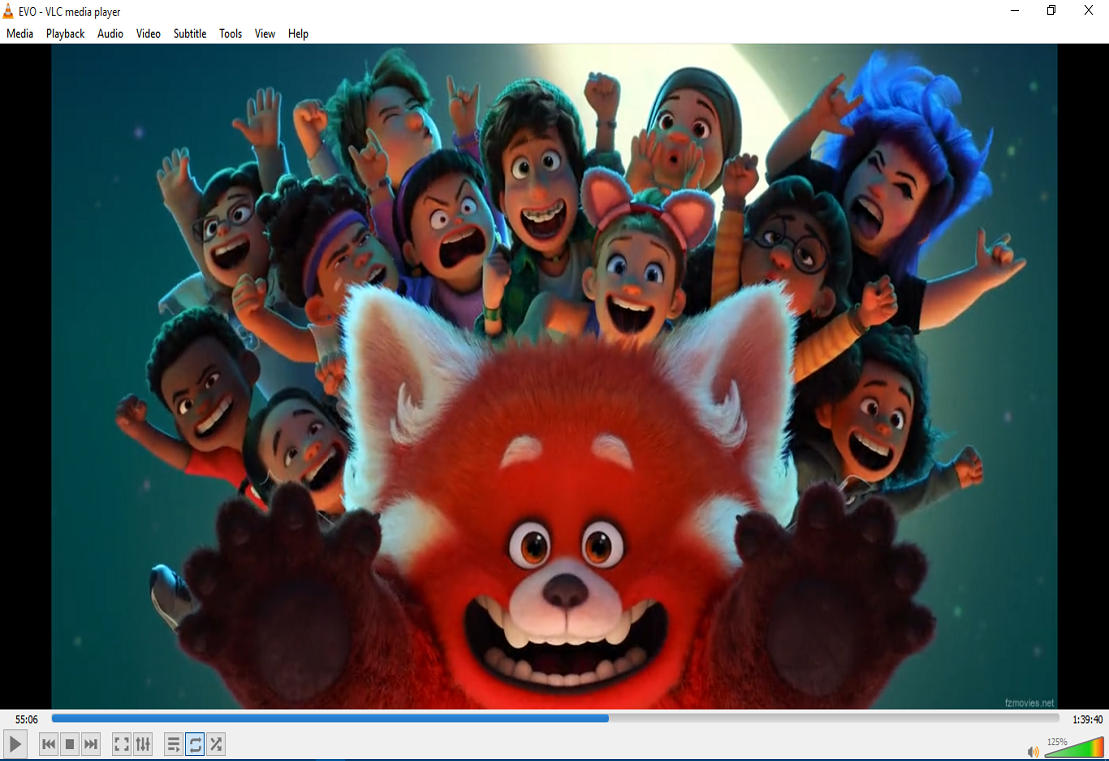This screenshot has width=1109, height=761.
Task: Click total duration 1:39:40 label
Action: (x=1086, y=719)
